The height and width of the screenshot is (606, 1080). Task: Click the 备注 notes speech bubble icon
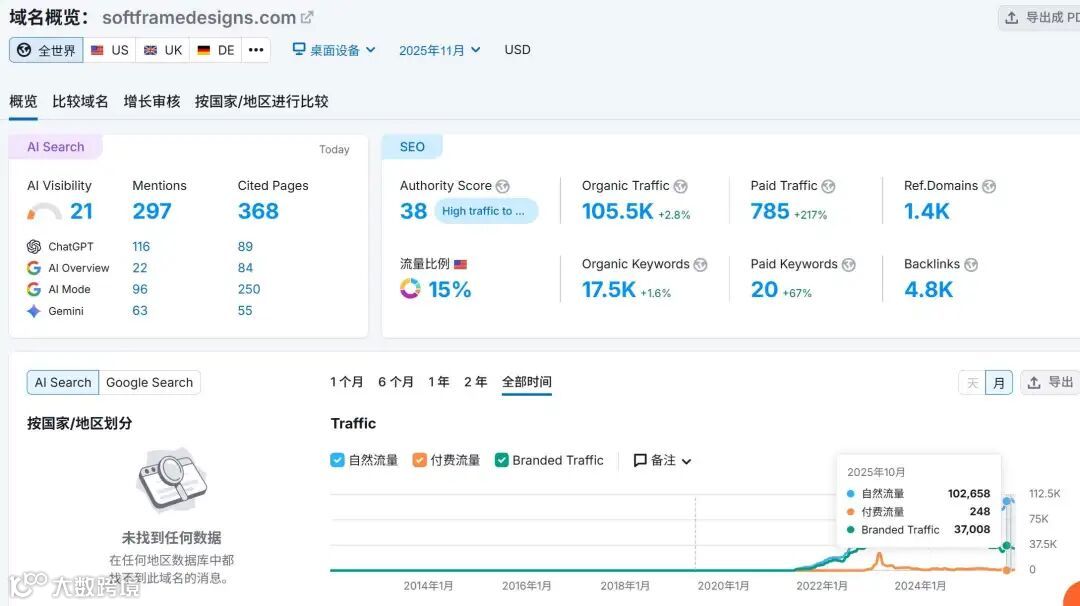coord(640,460)
